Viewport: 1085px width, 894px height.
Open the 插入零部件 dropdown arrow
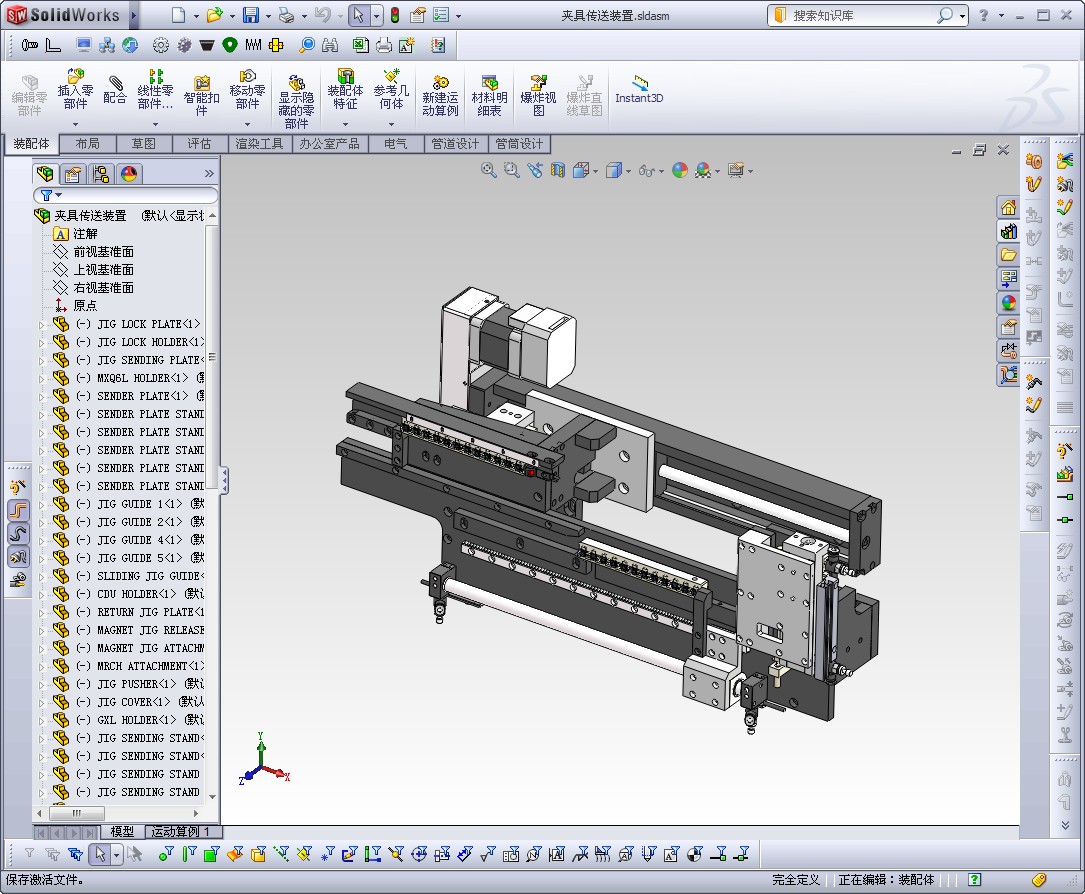(x=75, y=125)
